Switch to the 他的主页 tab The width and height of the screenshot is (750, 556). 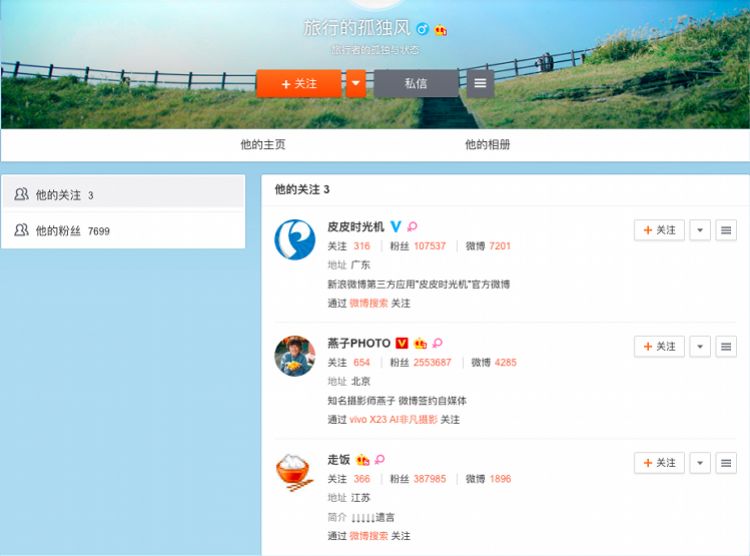click(x=263, y=145)
